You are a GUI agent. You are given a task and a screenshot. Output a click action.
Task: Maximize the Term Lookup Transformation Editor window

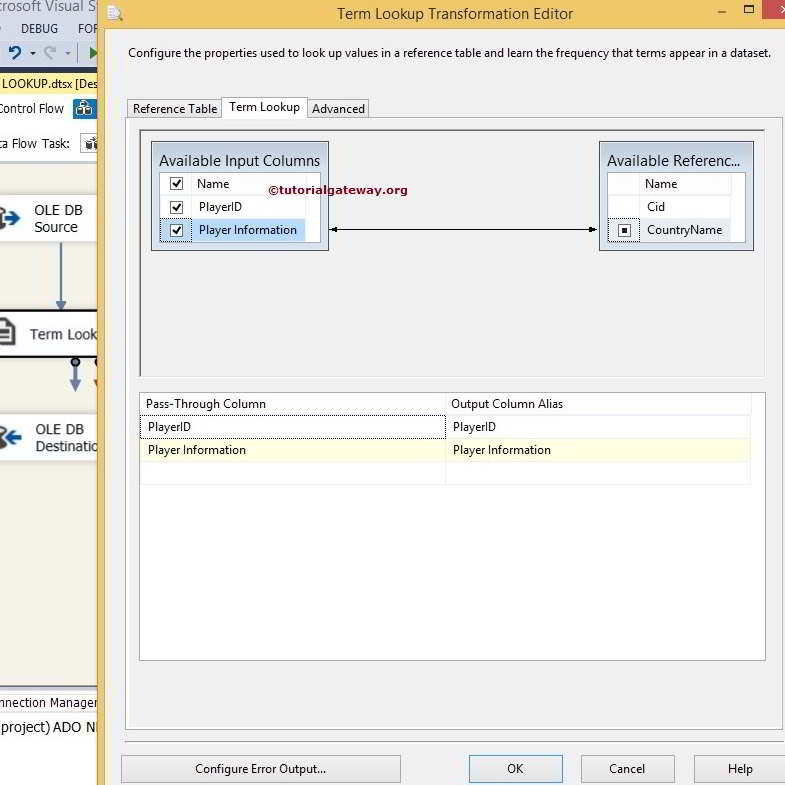point(748,9)
